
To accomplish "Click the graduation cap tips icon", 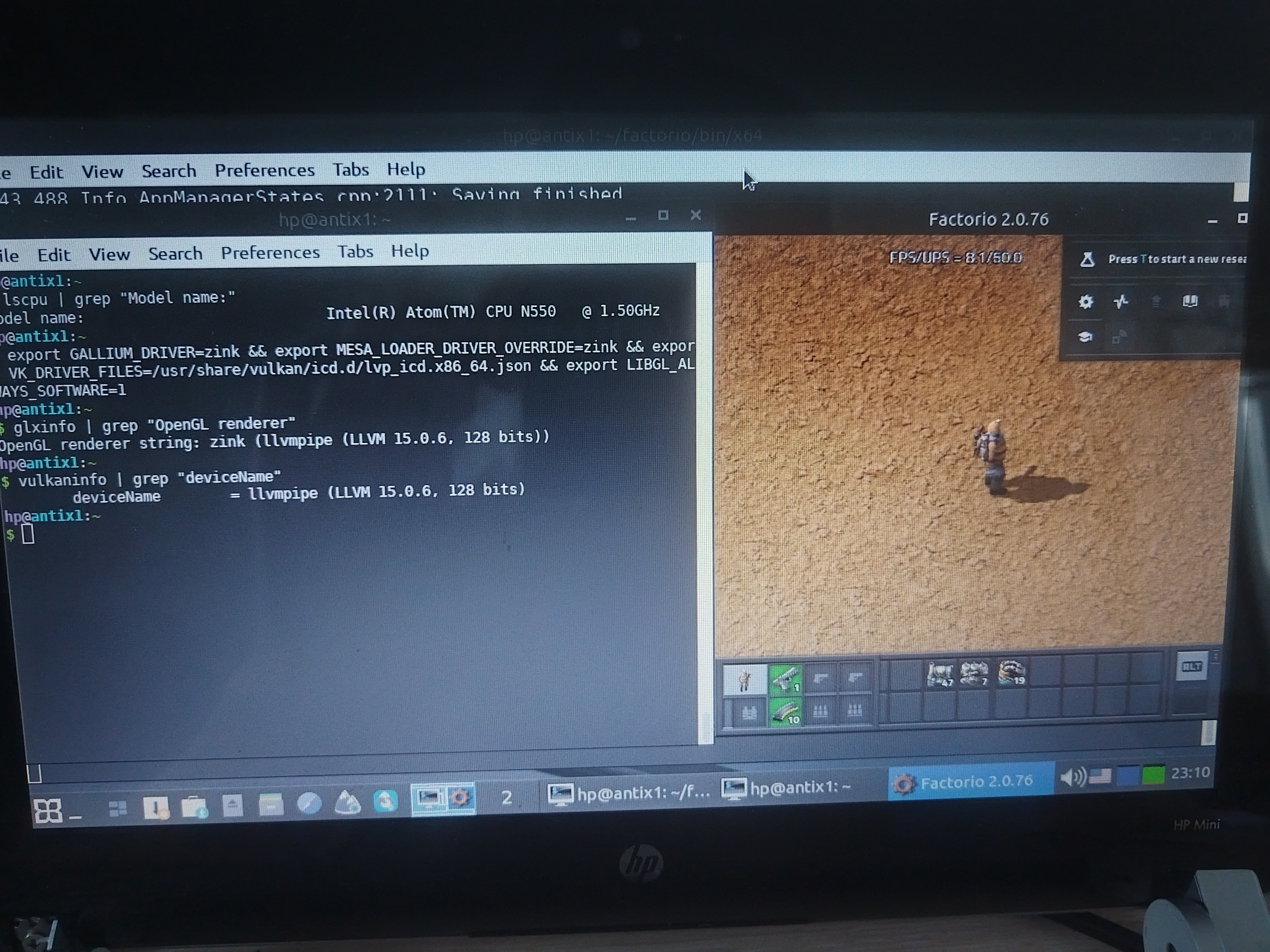I will coord(1085,337).
